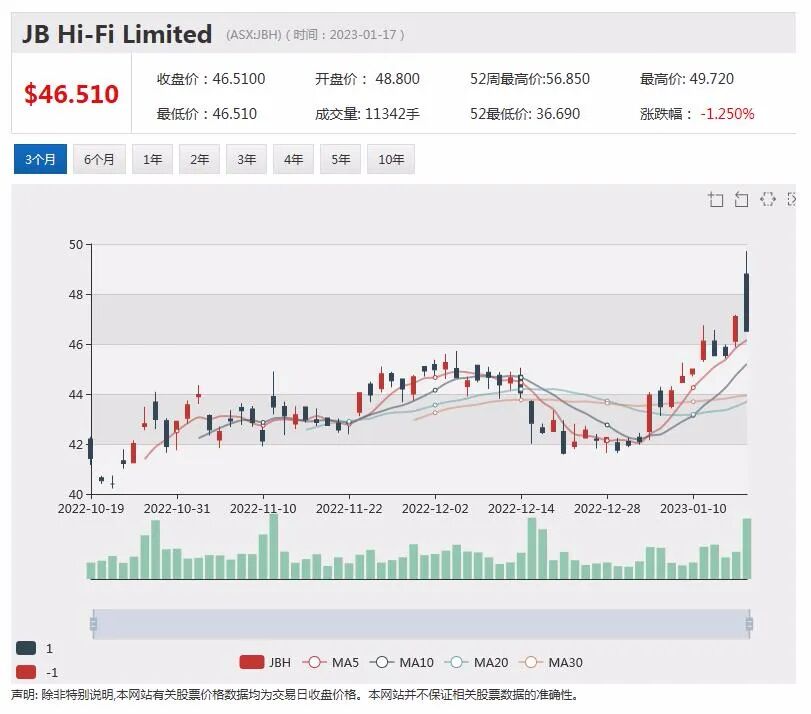Click the y-axis label 48
Viewport: 811px width, 714px height.
76,294
